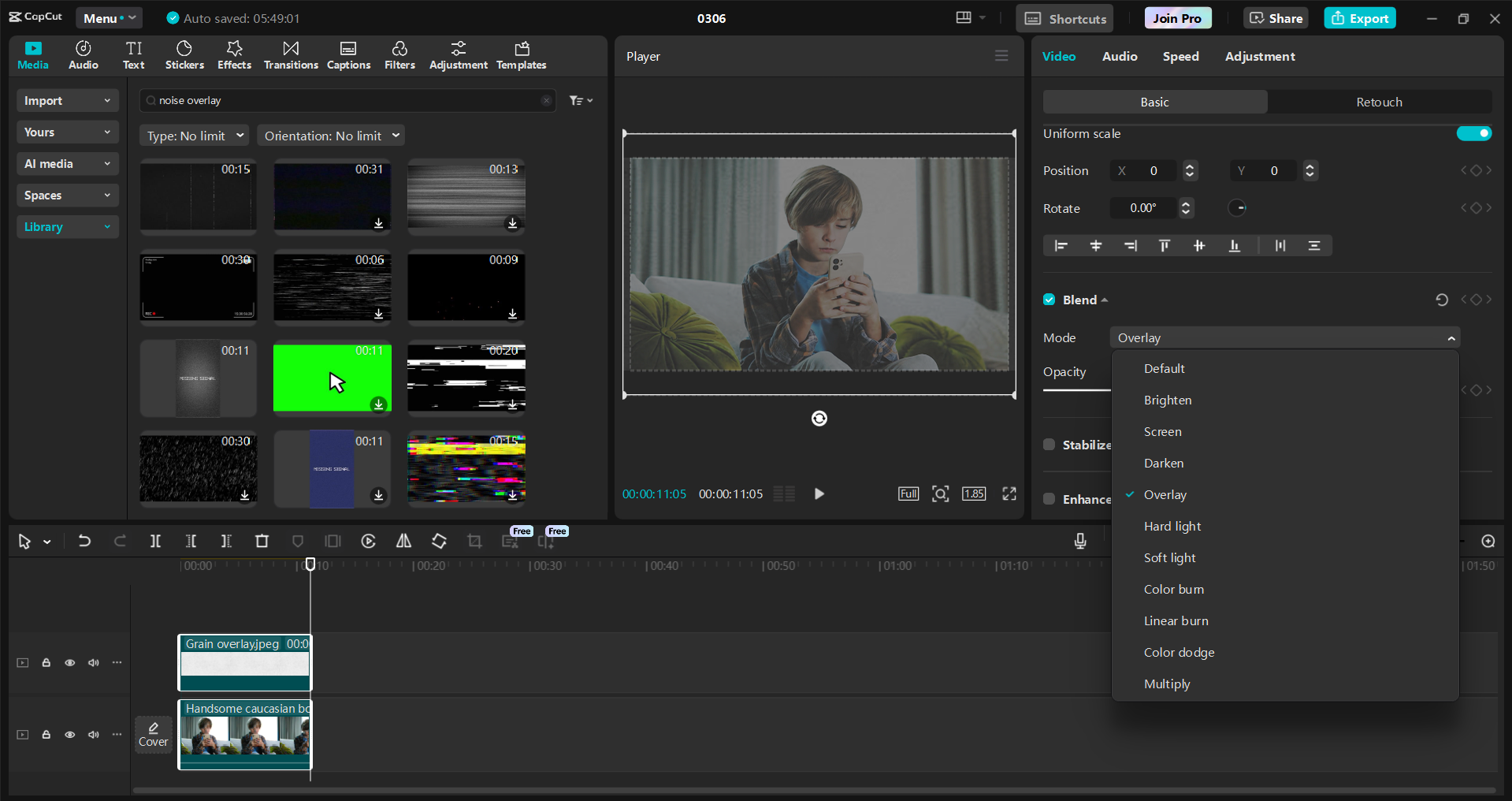Open the Transitions panel

(x=290, y=55)
